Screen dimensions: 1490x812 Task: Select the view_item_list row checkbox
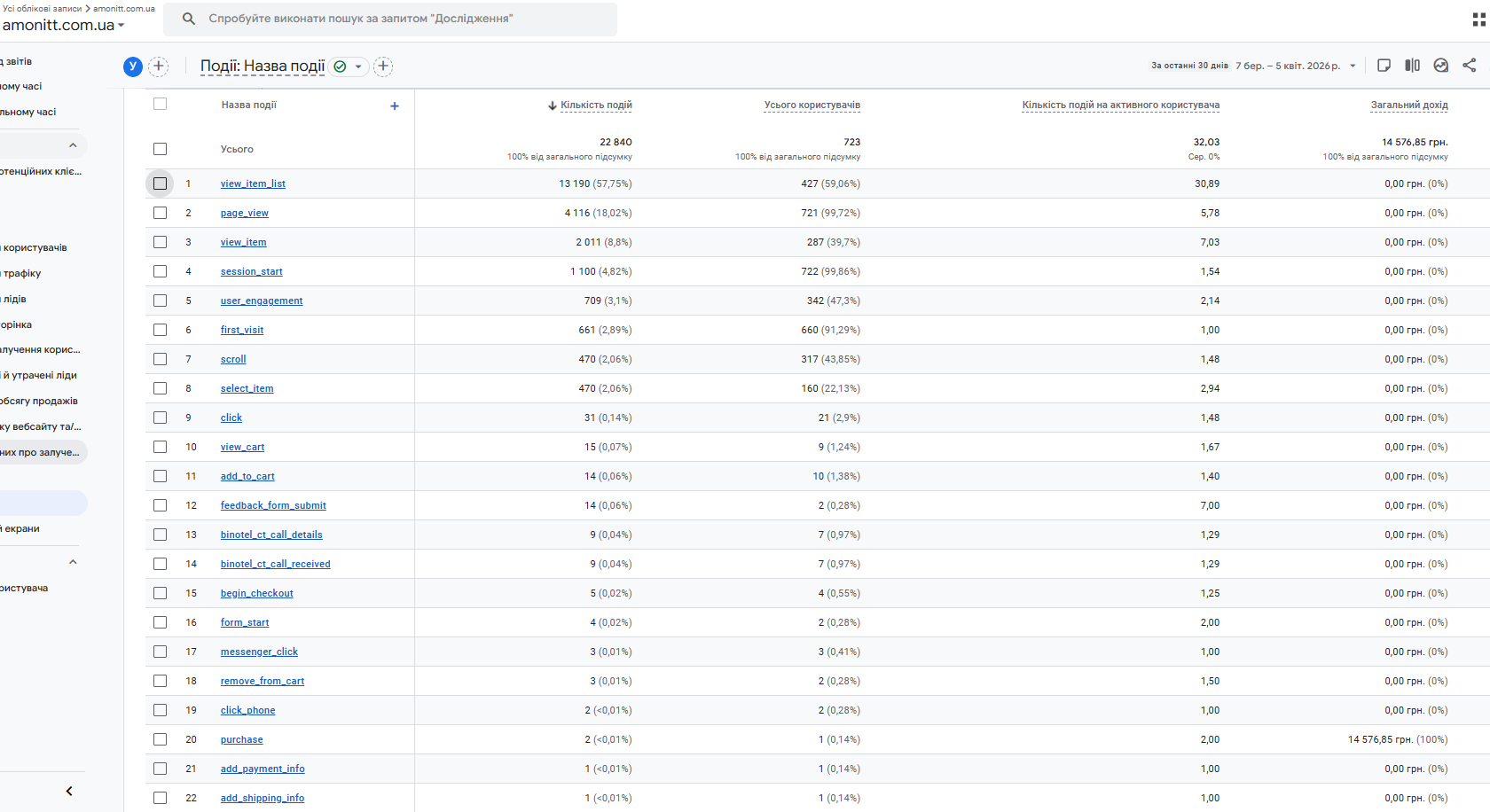point(160,183)
